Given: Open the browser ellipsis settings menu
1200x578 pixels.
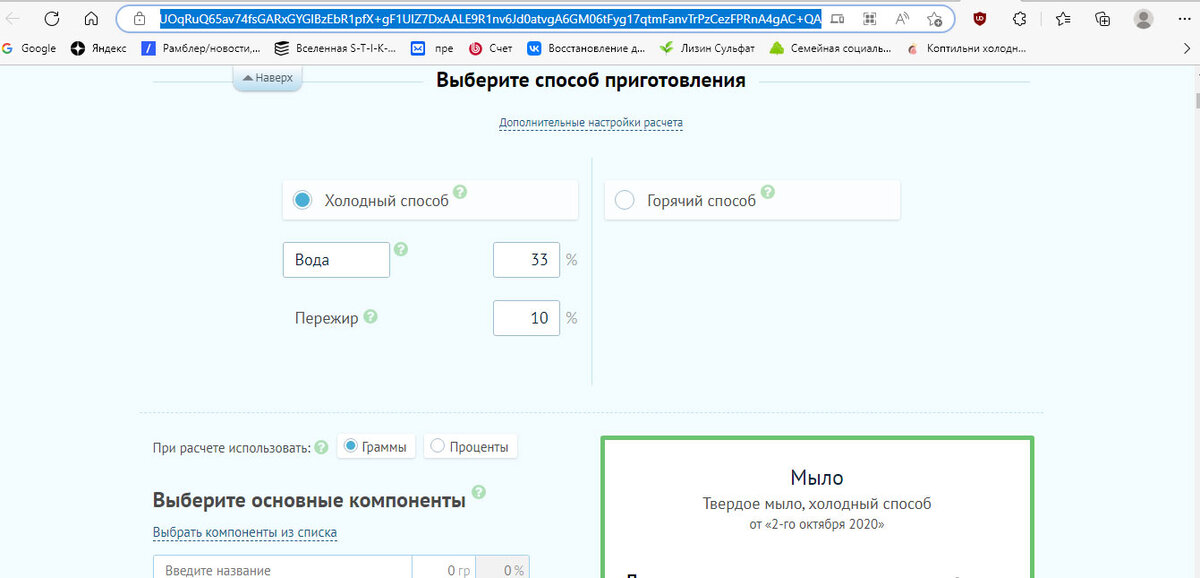Looking at the screenshot, I should tap(1183, 18).
